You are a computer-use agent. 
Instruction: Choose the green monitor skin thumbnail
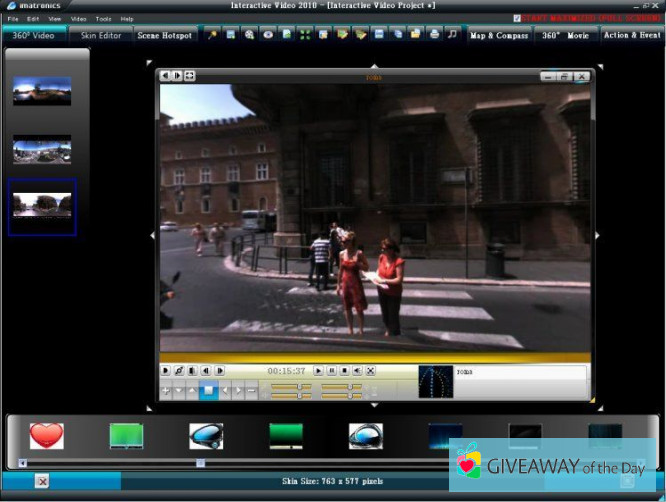tap(126, 436)
